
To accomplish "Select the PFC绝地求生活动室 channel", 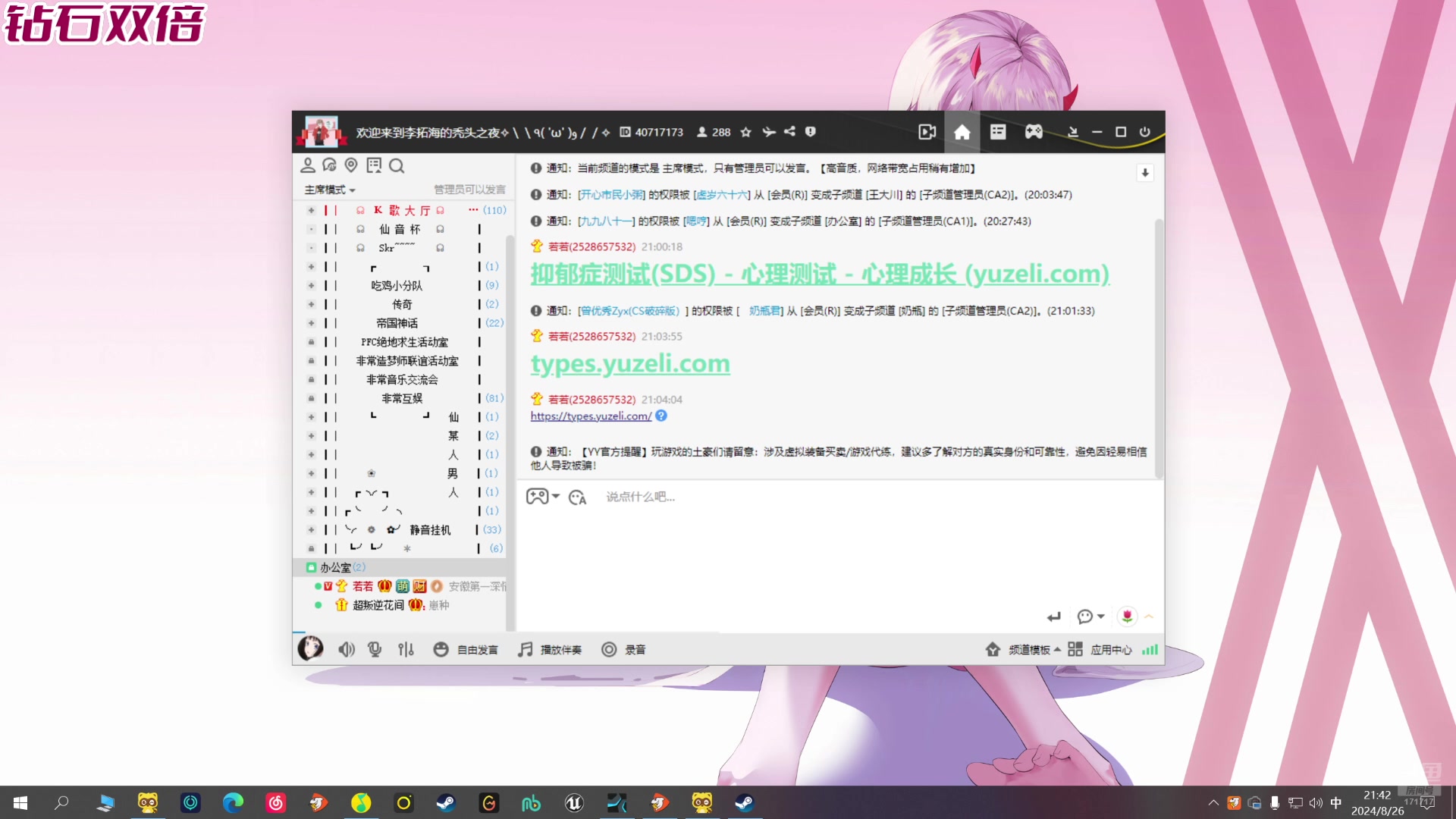I will pyautogui.click(x=404, y=342).
